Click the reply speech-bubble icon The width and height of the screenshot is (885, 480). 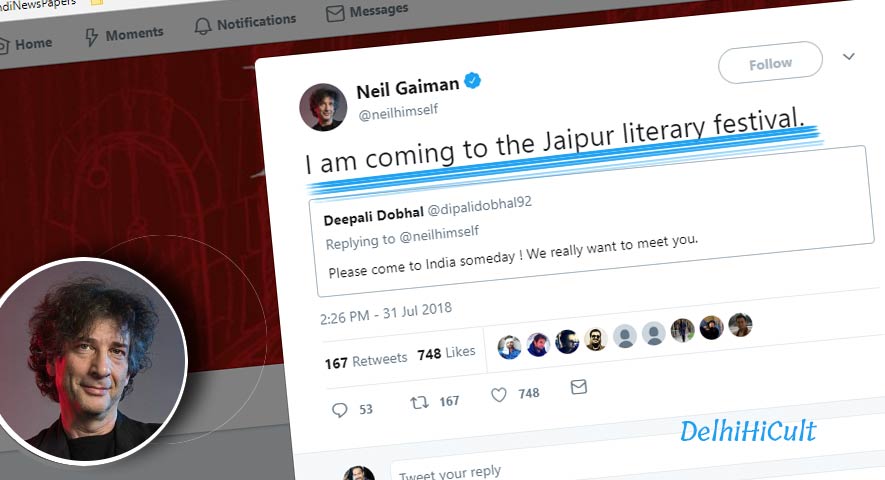[339, 409]
